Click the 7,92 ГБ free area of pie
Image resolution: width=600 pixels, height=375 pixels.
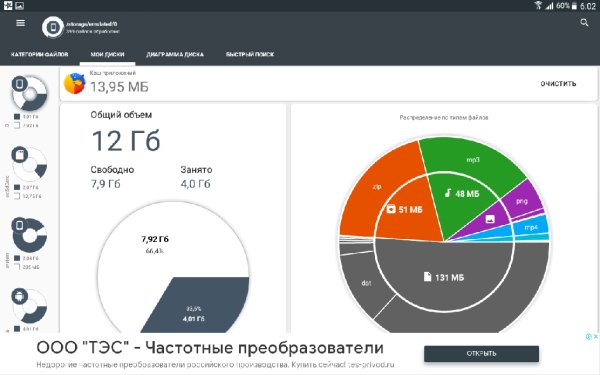[155, 244]
